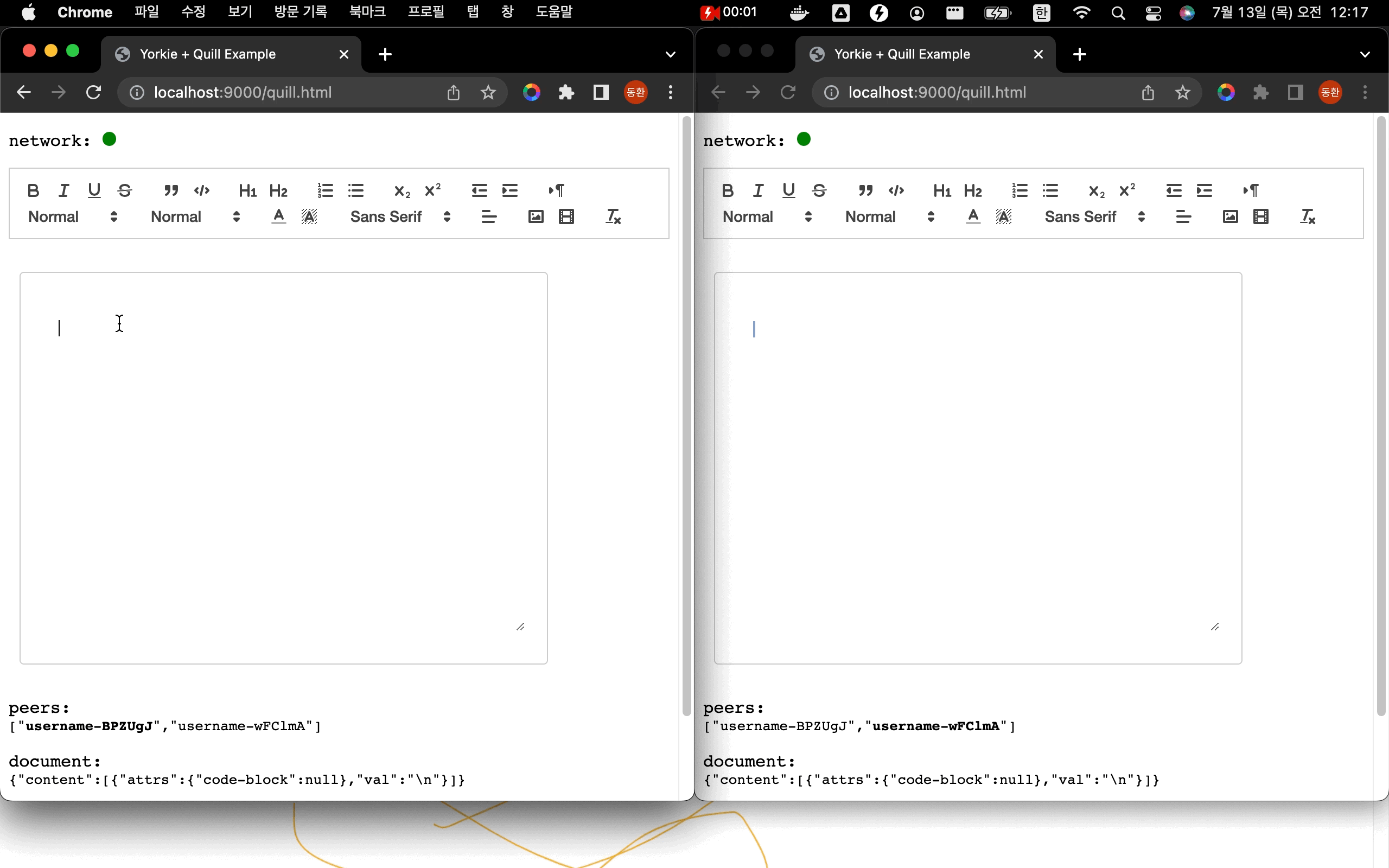Image resolution: width=1389 pixels, height=868 pixels.
Task: Click the blockquote icon in left editor toolbar
Action: pos(171,190)
